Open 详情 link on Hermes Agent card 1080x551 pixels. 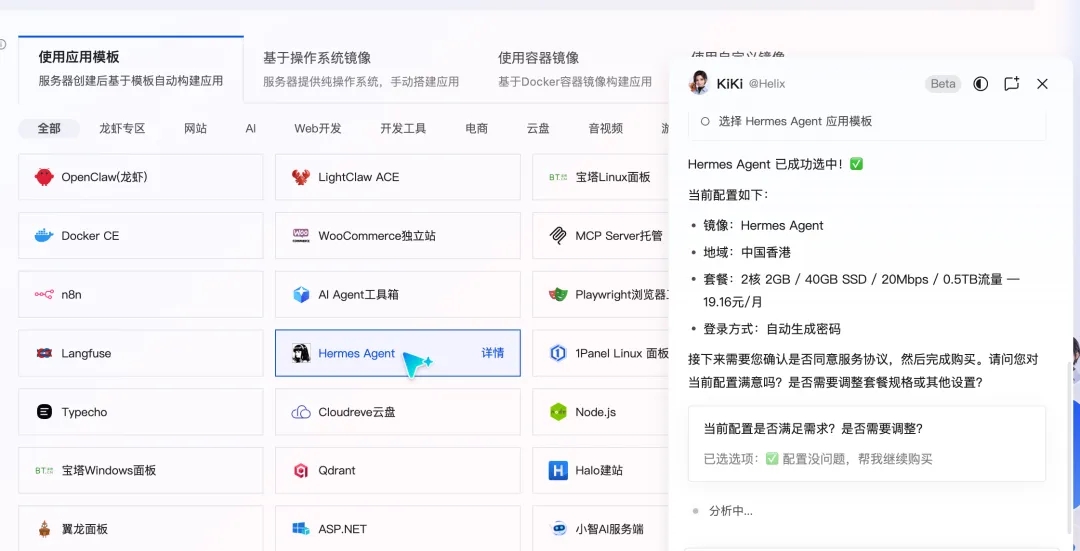point(492,353)
